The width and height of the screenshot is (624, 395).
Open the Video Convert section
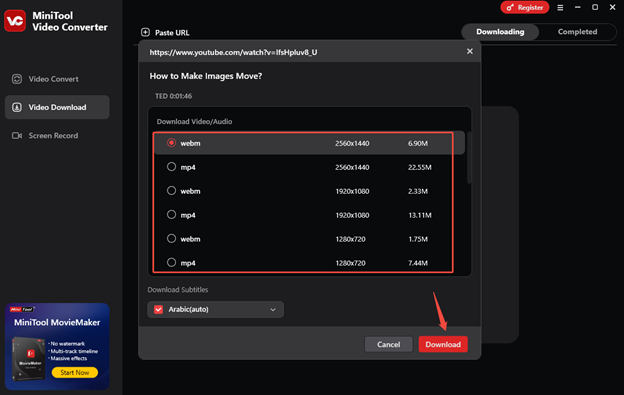click(57, 79)
